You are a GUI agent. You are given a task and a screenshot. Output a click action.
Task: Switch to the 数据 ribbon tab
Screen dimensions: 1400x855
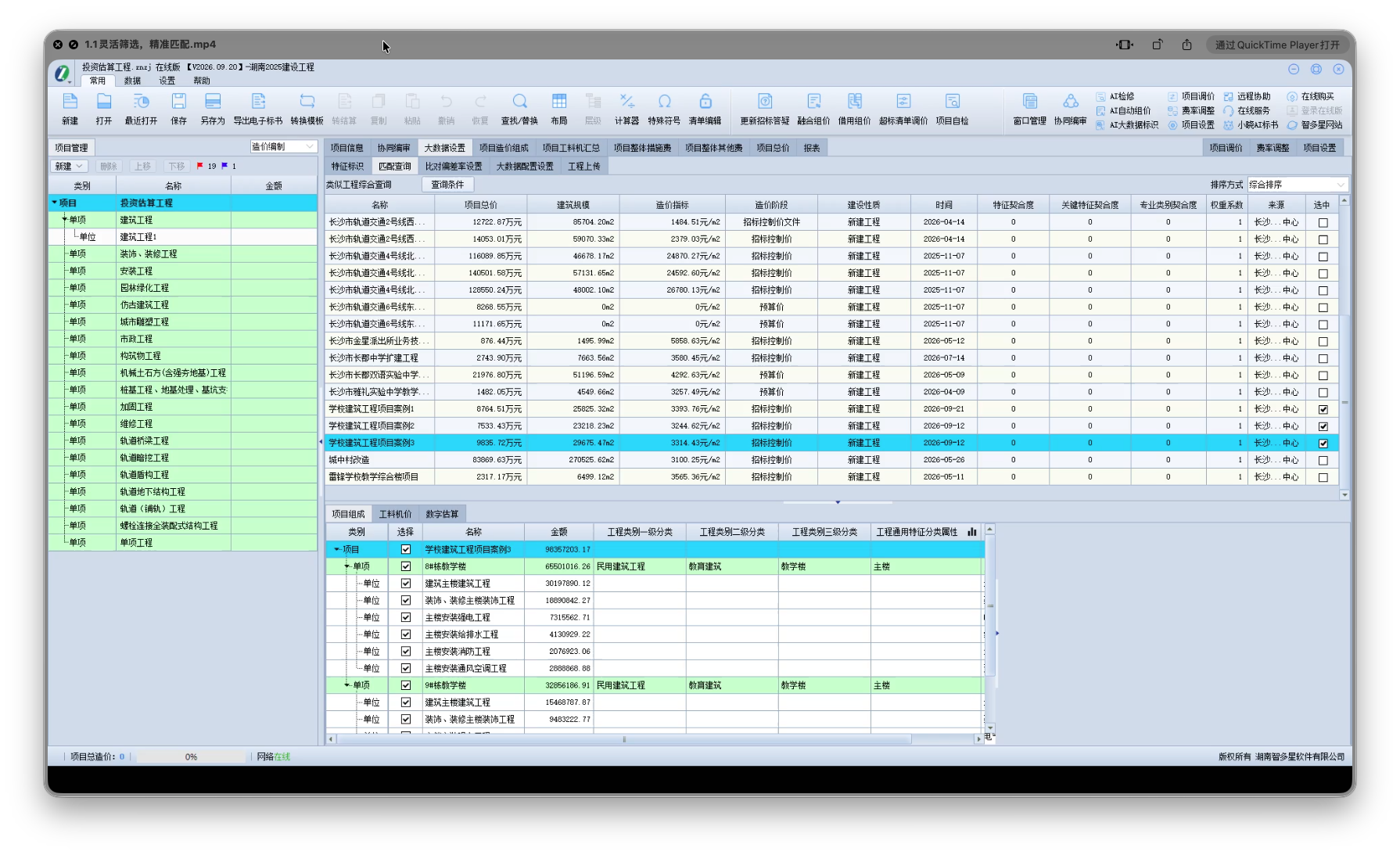point(132,81)
